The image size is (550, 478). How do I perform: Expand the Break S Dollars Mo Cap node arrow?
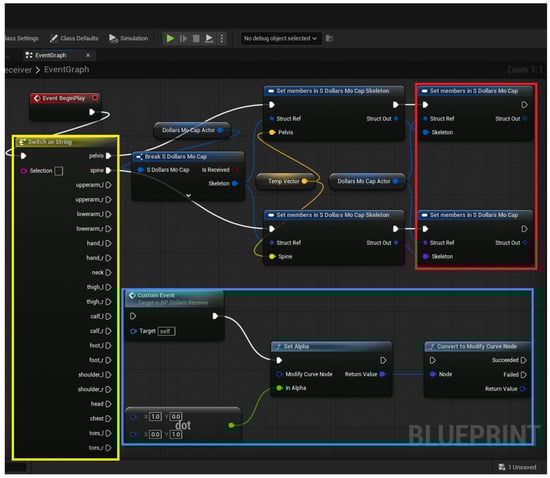click(x=188, y=195)
